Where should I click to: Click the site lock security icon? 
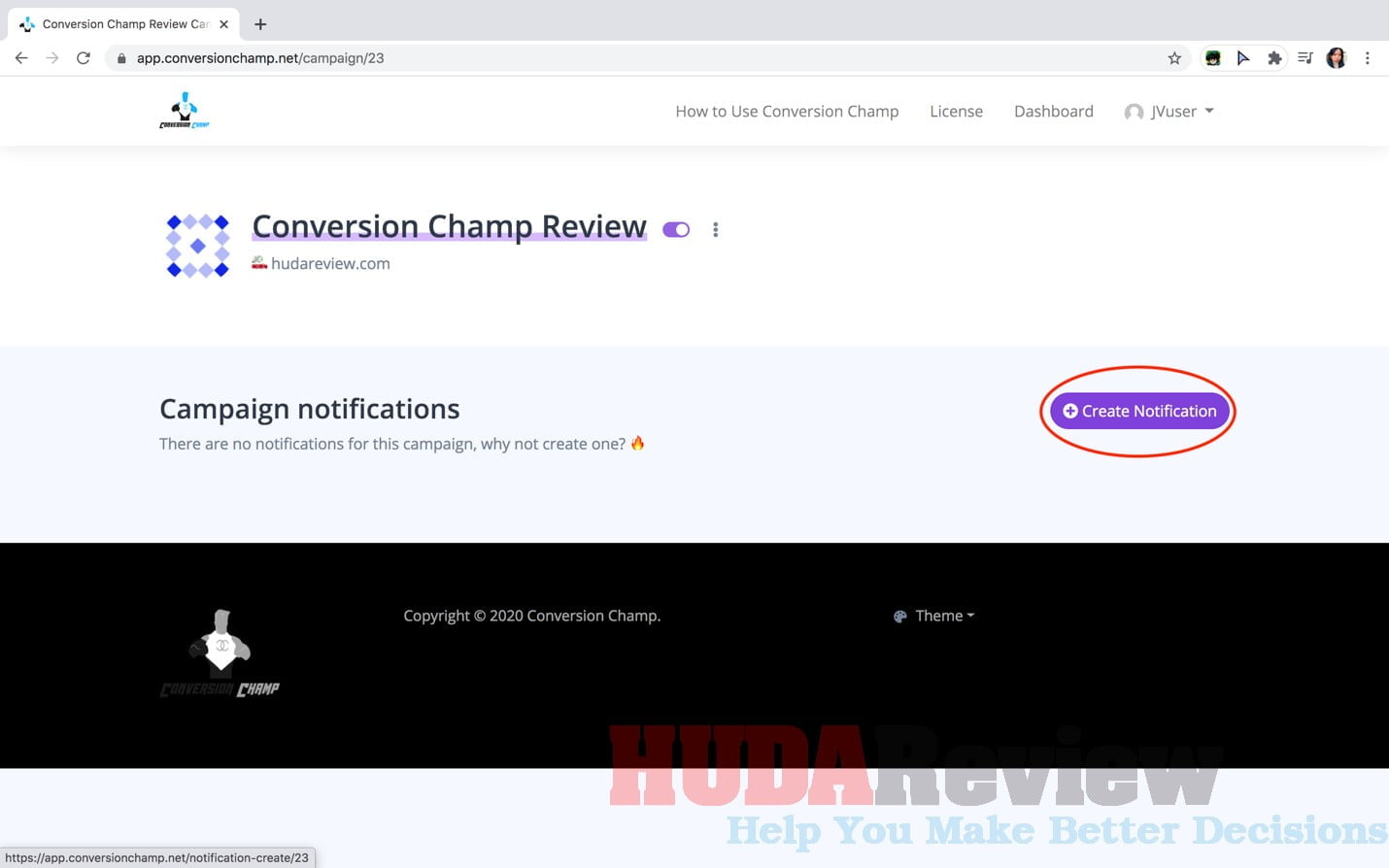(121, 58)
